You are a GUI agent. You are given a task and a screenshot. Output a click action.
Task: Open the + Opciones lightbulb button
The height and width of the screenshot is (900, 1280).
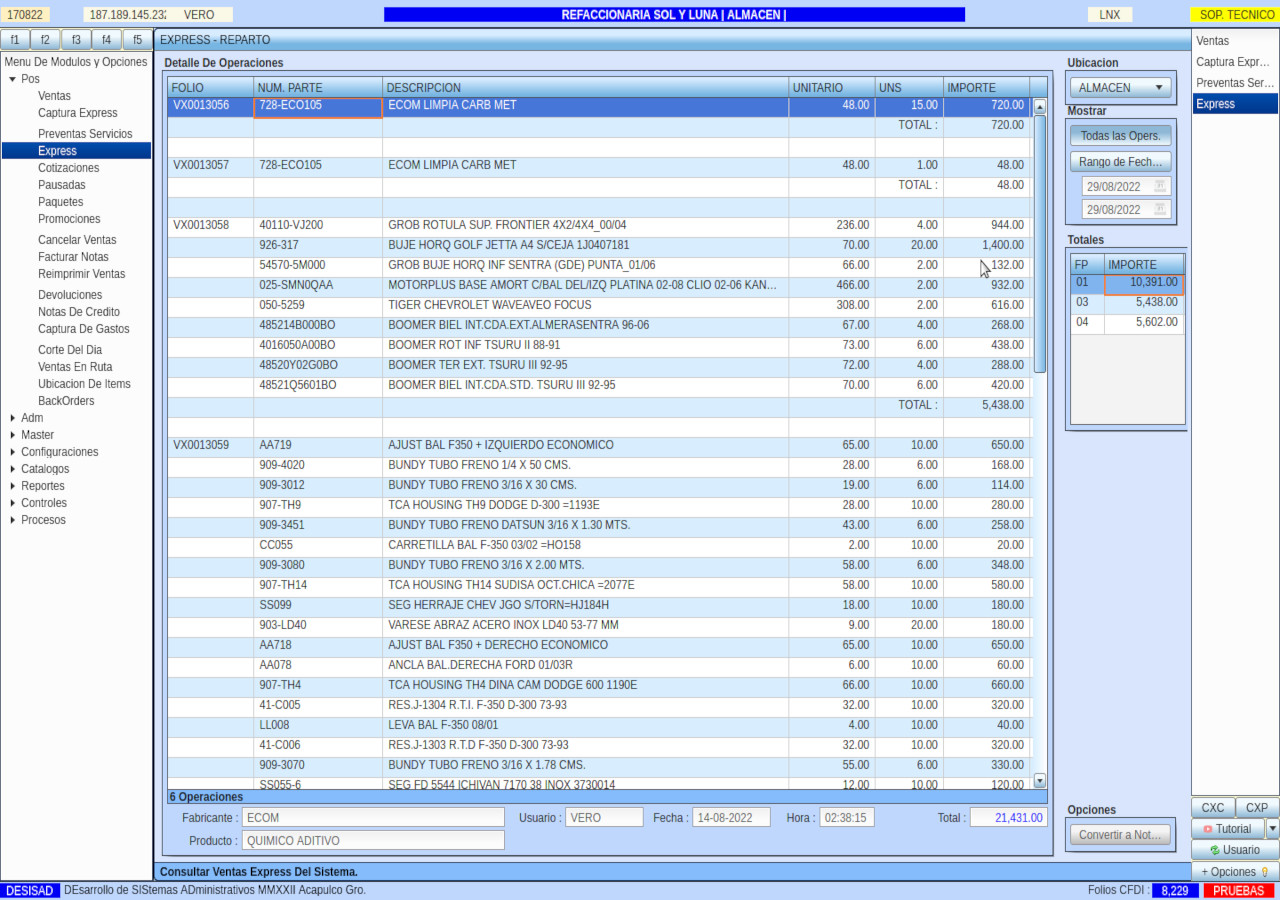click(x=1235, y=872)
